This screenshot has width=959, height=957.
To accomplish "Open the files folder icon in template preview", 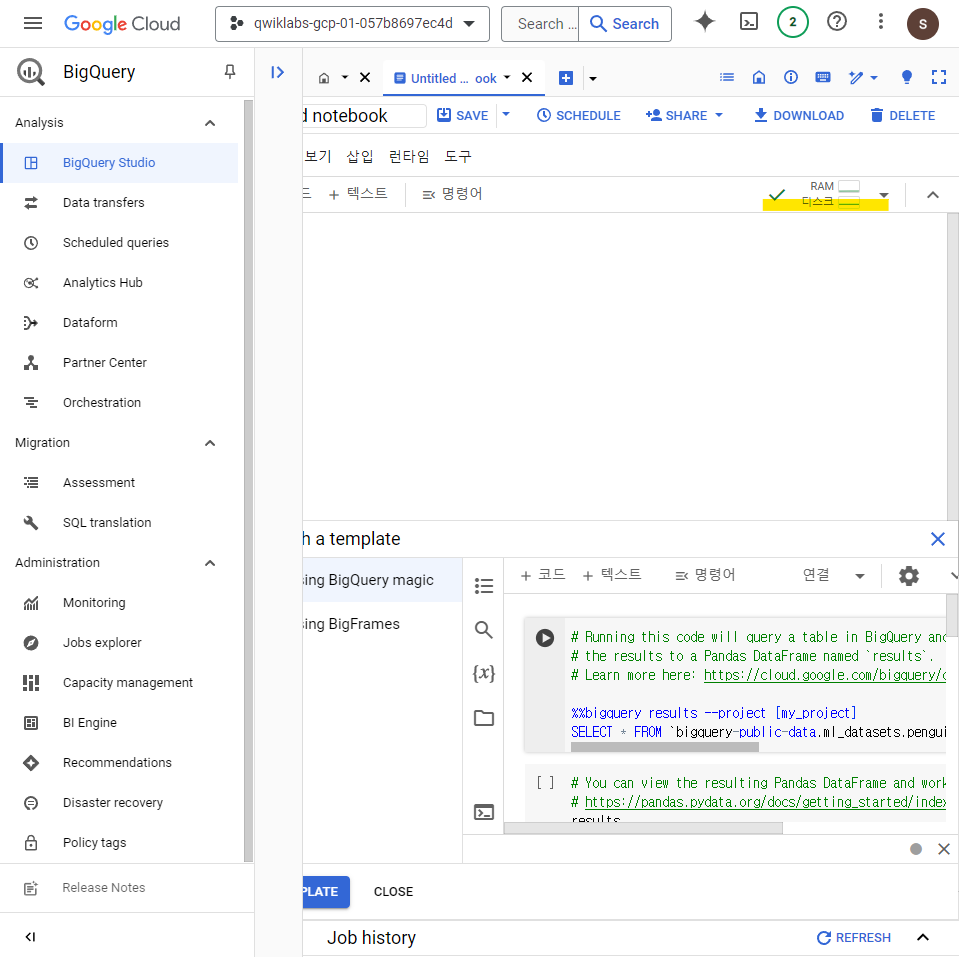I will click(x=484, y=718).
